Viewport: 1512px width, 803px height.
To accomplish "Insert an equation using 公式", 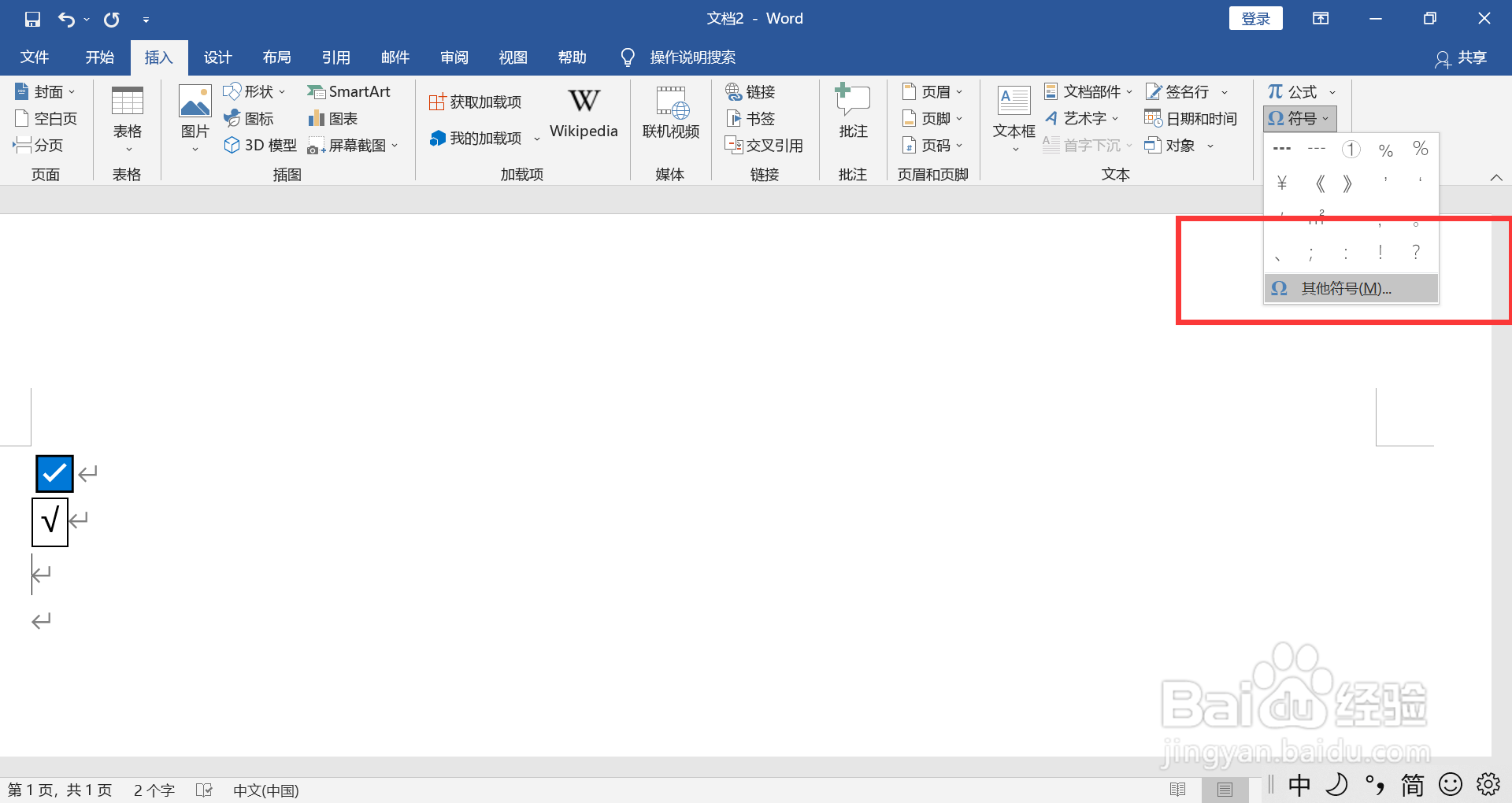I will tap(1295, 91).
